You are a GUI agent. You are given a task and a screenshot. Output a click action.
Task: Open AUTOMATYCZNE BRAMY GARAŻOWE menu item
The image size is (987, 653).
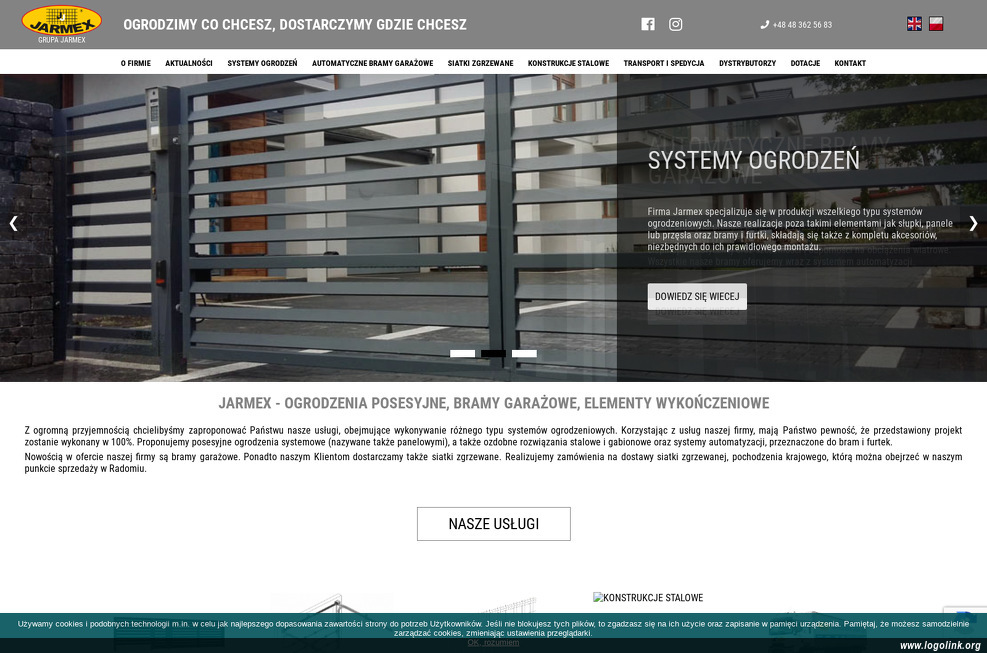[x=373, y=63]
